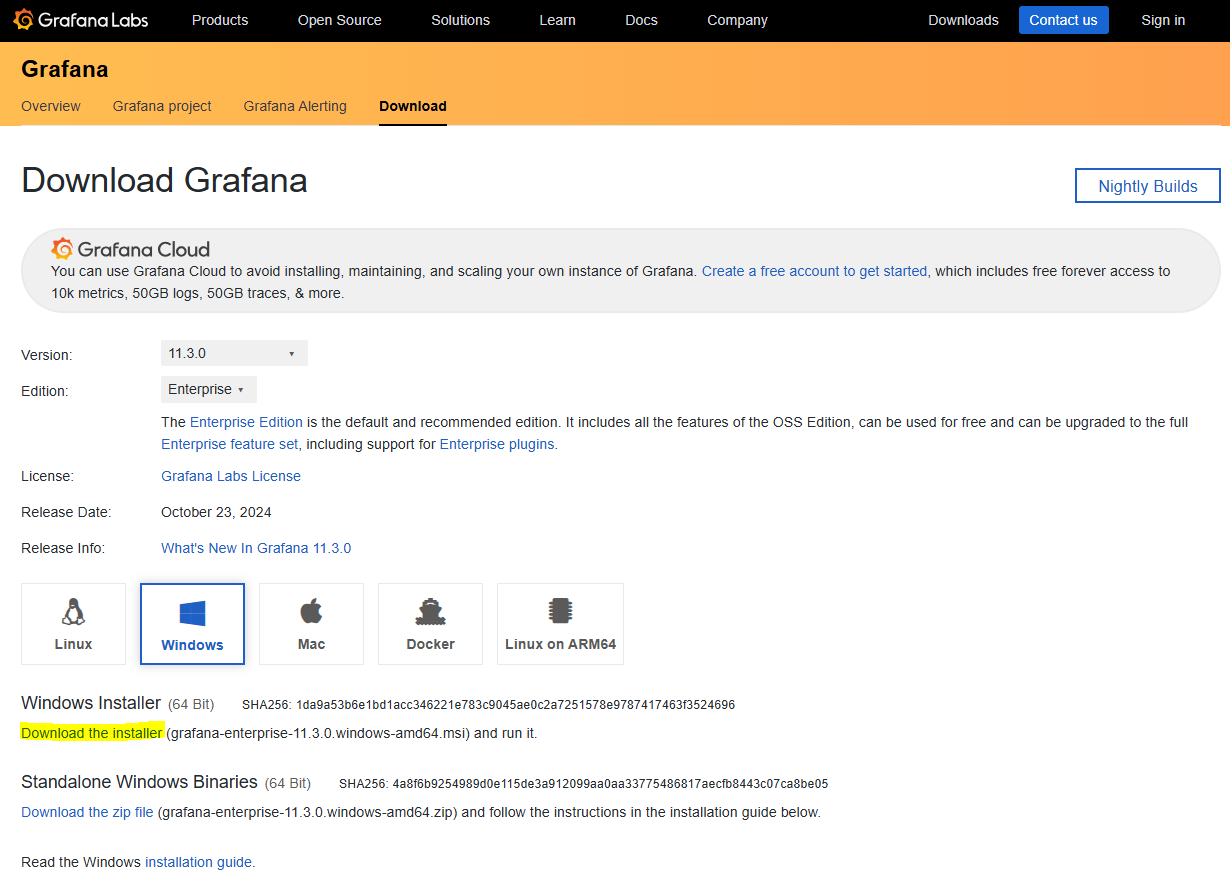Click grafana-enterprise-11.3.0.windows-amd64.msi filename text
Screen dimensions: 1230x886
[318, 733]
